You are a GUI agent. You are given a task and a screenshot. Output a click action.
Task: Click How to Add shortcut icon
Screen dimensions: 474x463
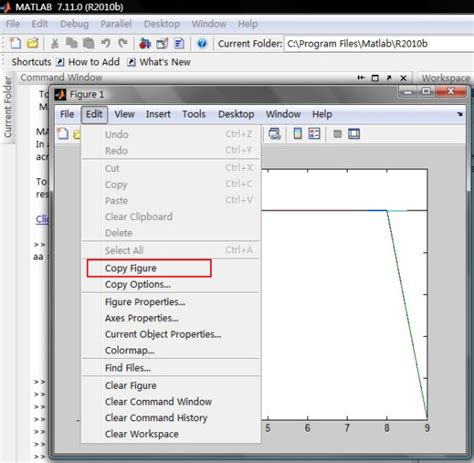pyautogui.click(x=60, y=62)
